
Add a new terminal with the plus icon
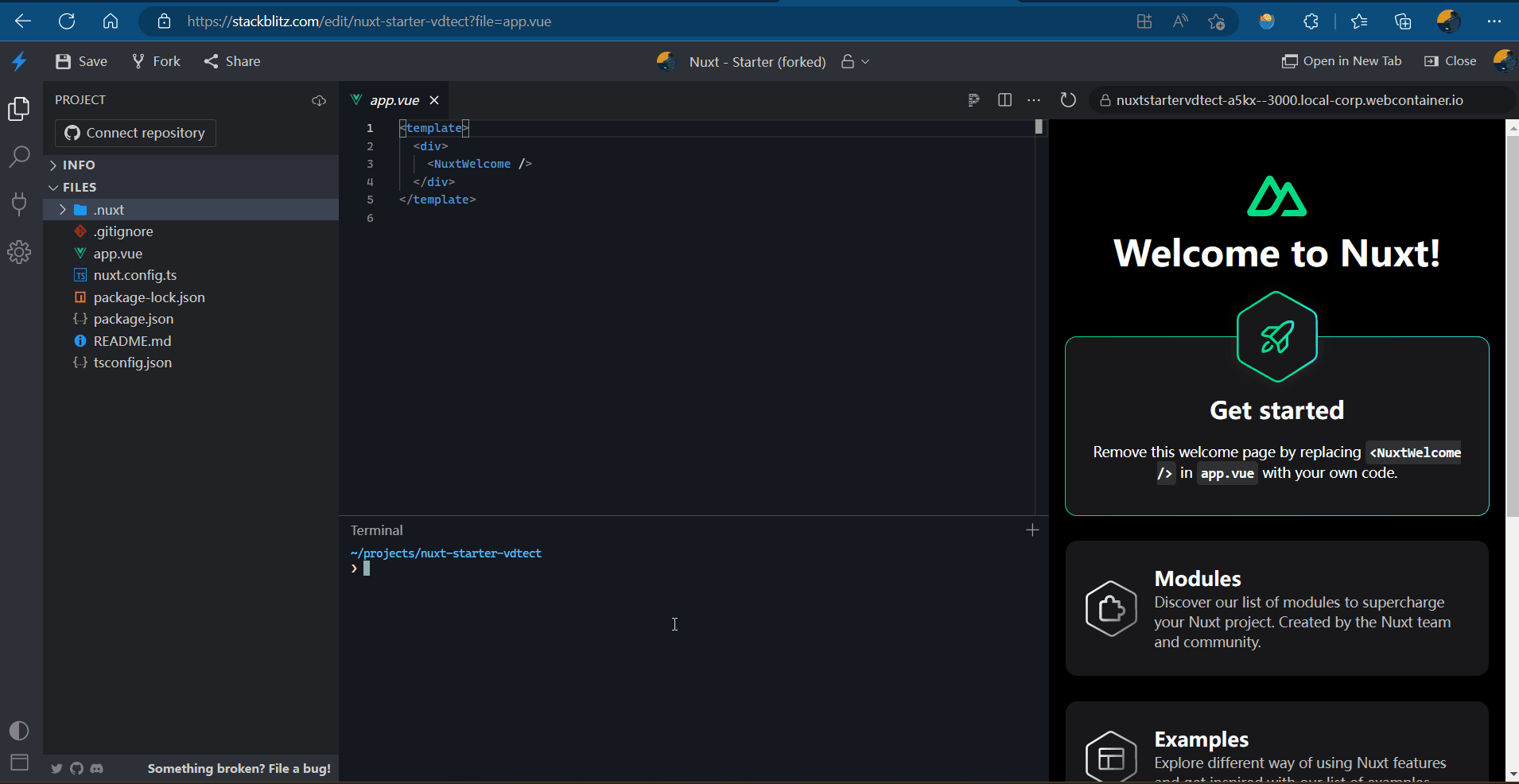coord(1032,530)
